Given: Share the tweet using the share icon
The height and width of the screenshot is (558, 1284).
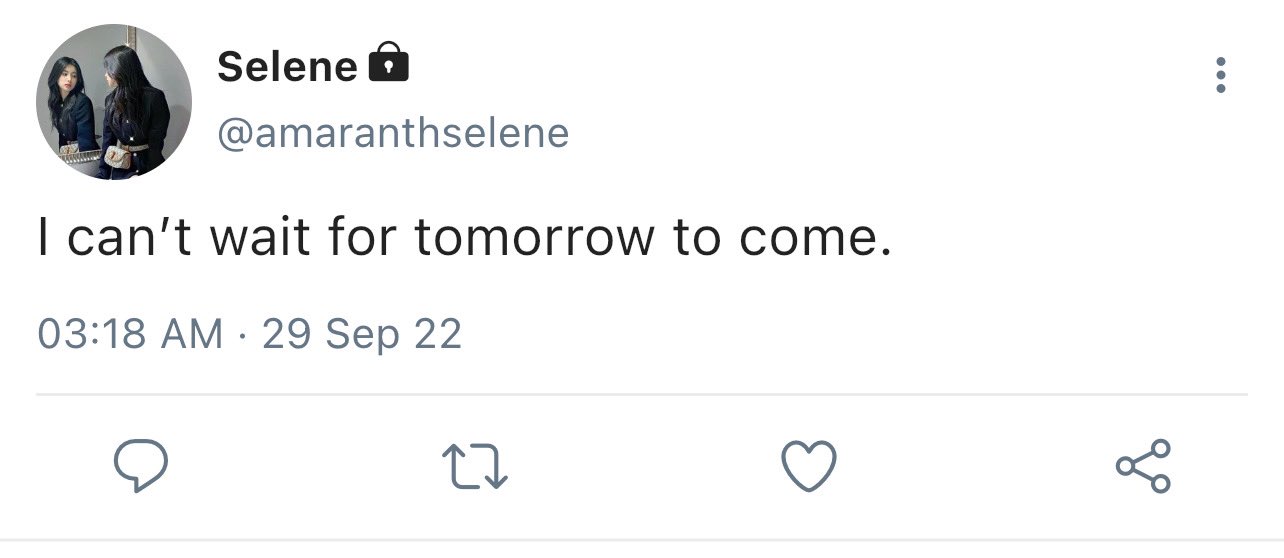Looking at the screenshot, I should tap(1142, 466).
